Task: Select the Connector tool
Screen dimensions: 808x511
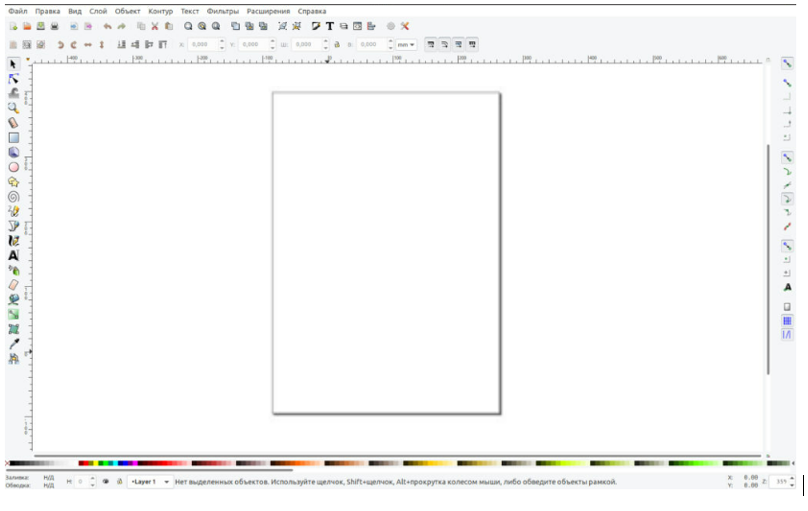Action: click(x=13, y=359)
